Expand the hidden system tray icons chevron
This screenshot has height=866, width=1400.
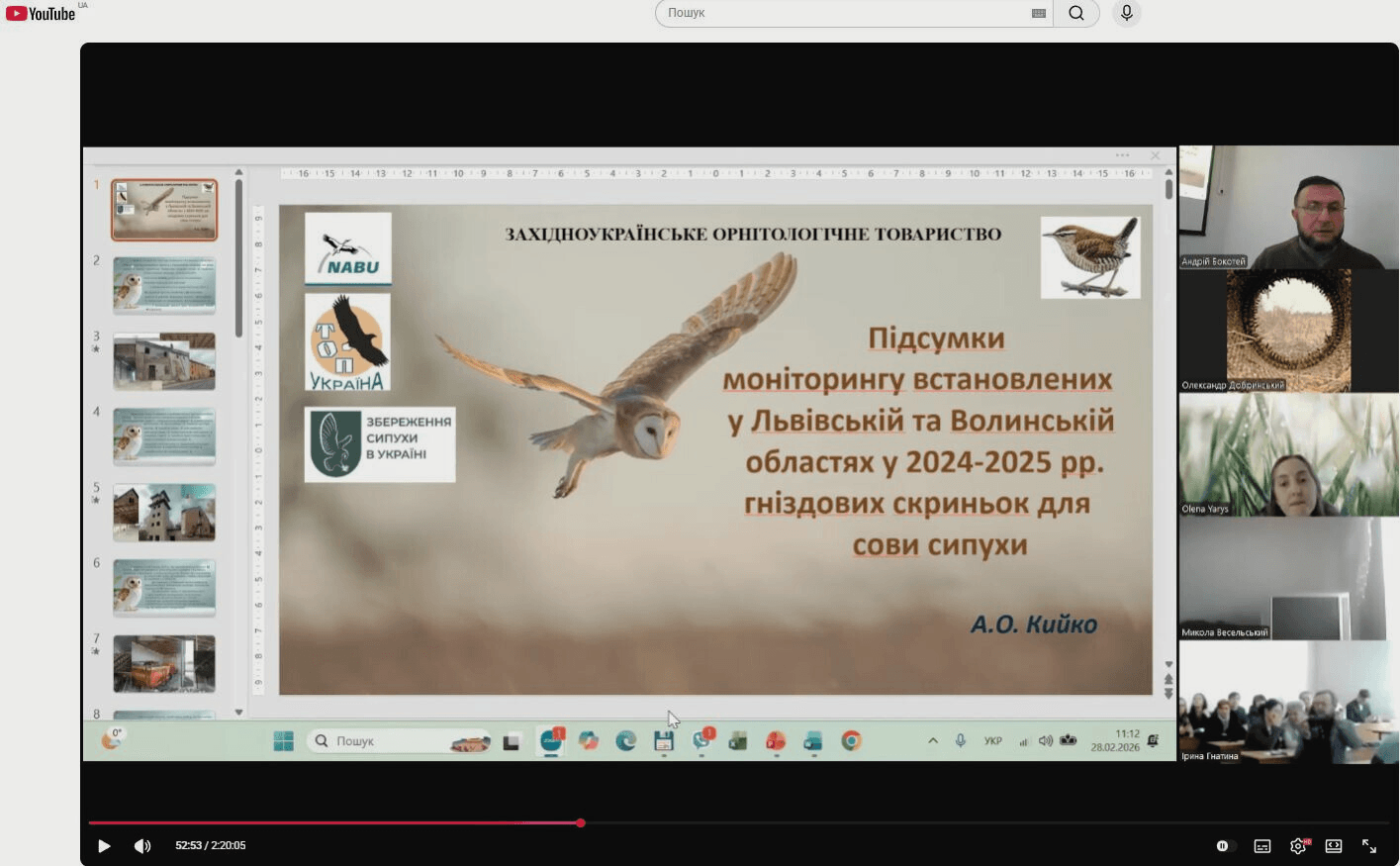(932, 741)
